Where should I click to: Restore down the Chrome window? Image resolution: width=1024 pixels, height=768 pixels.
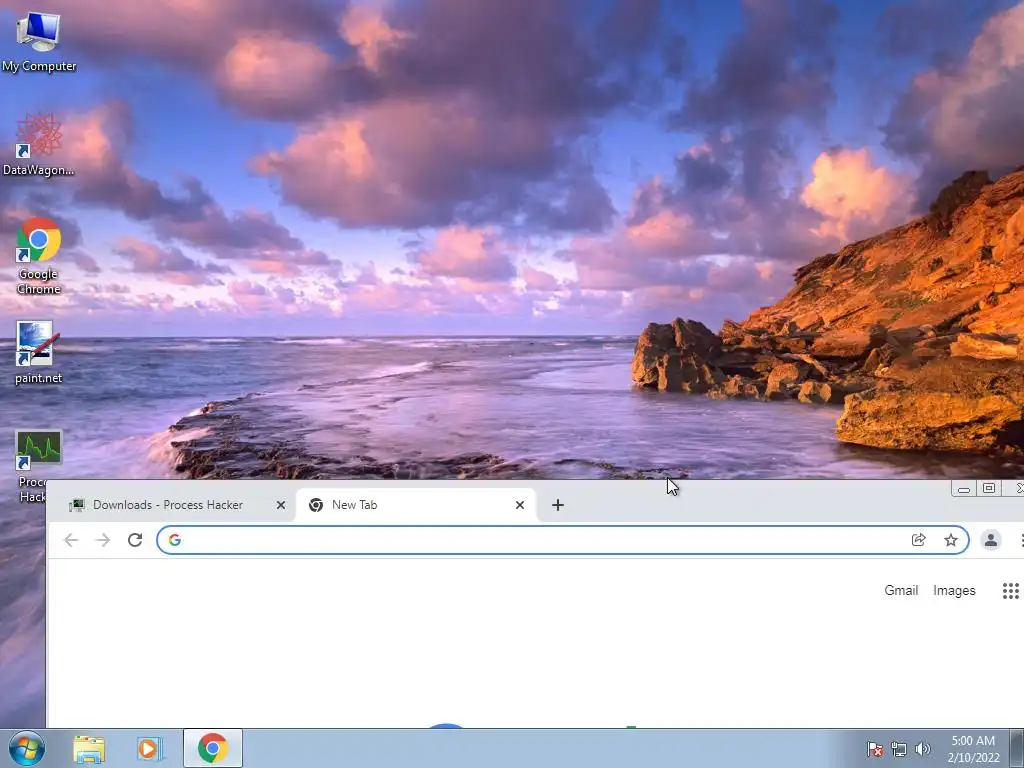[x=989, y=488]
